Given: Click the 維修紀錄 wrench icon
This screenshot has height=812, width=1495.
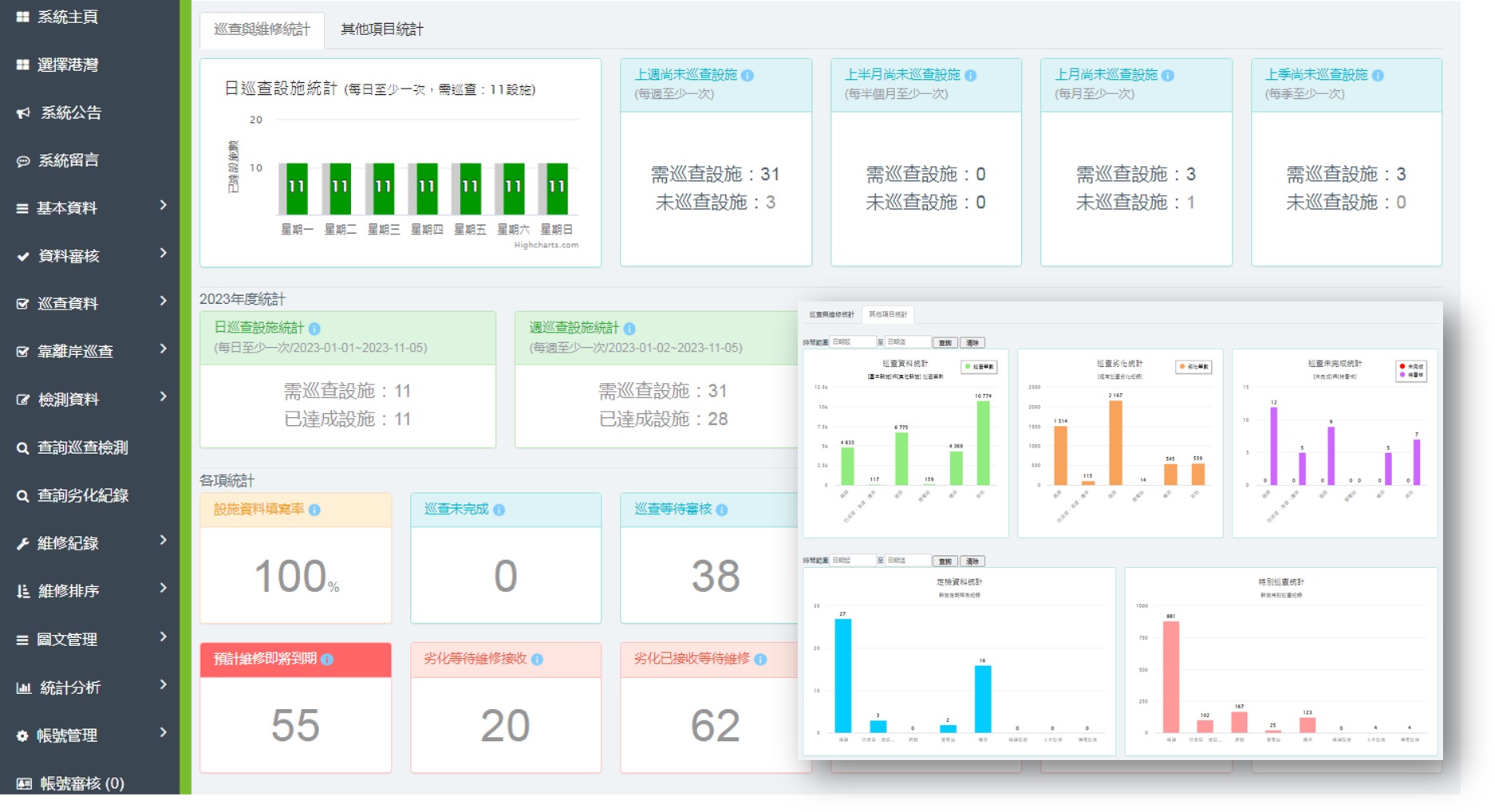Looking at the screenshot, I should click(x=23, y=544).
